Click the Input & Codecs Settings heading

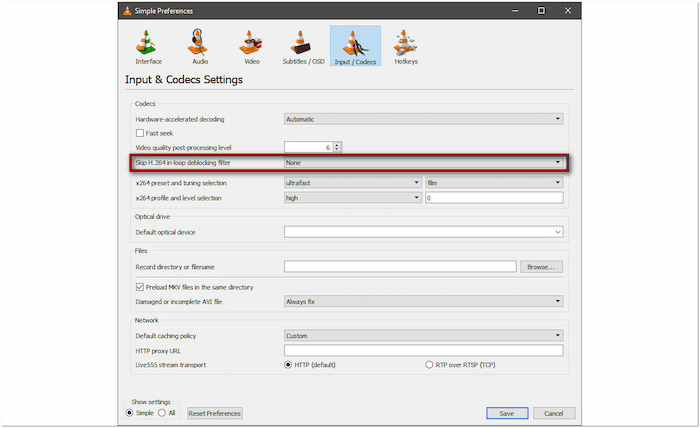click(184, 79)
